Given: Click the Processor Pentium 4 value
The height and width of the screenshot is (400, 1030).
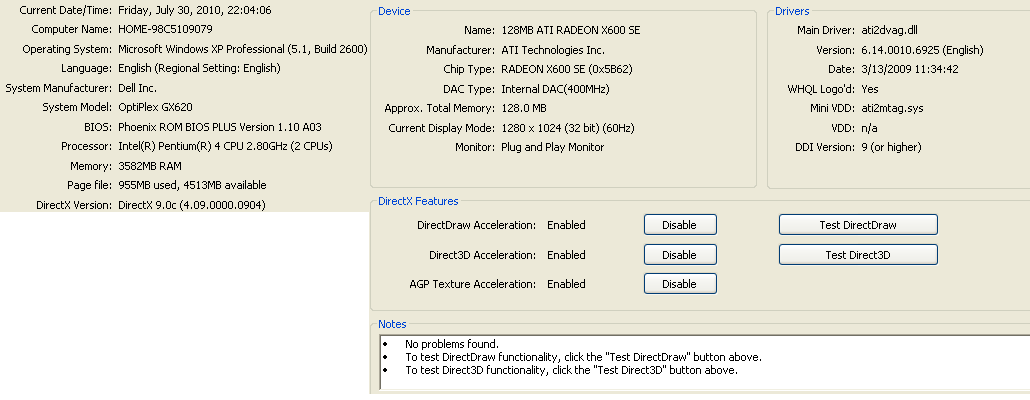Looking at the screenshot, I should pos(225,146).
